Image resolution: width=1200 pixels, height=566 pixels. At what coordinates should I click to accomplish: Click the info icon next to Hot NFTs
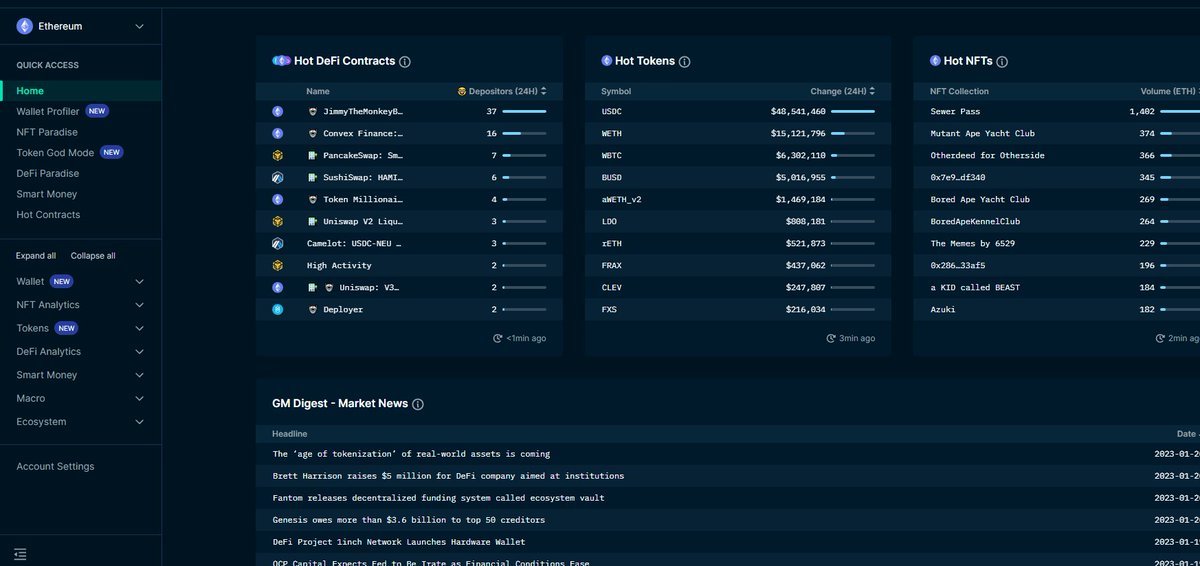[x=1002, y=62]
